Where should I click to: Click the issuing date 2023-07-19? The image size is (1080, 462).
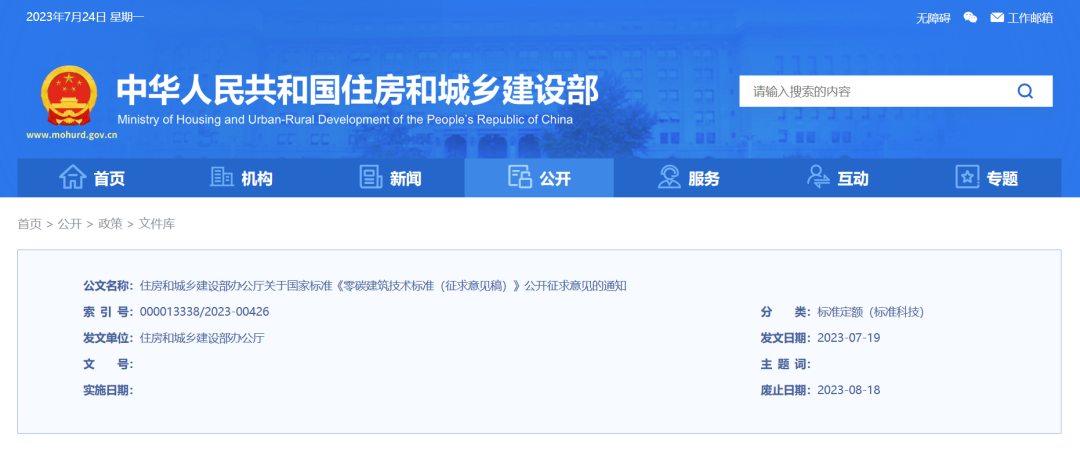[849, 337]
